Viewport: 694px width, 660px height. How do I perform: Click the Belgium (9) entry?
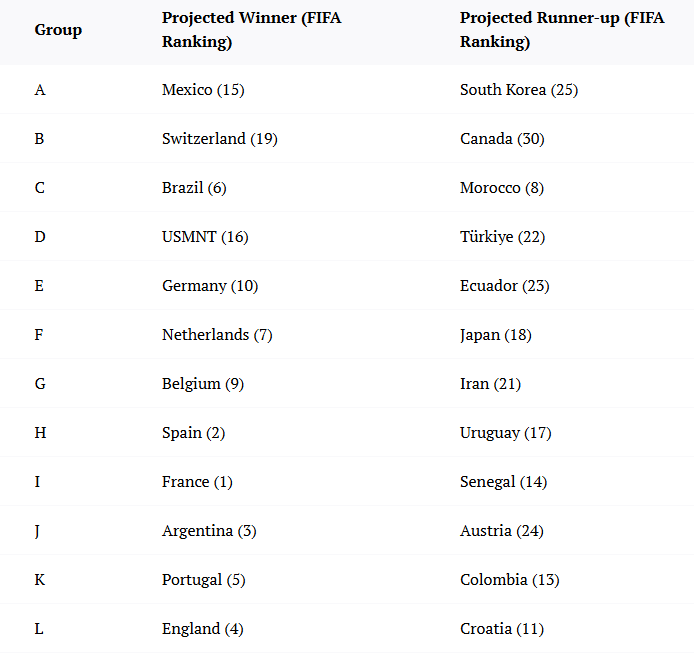click(x=200, y=384)
